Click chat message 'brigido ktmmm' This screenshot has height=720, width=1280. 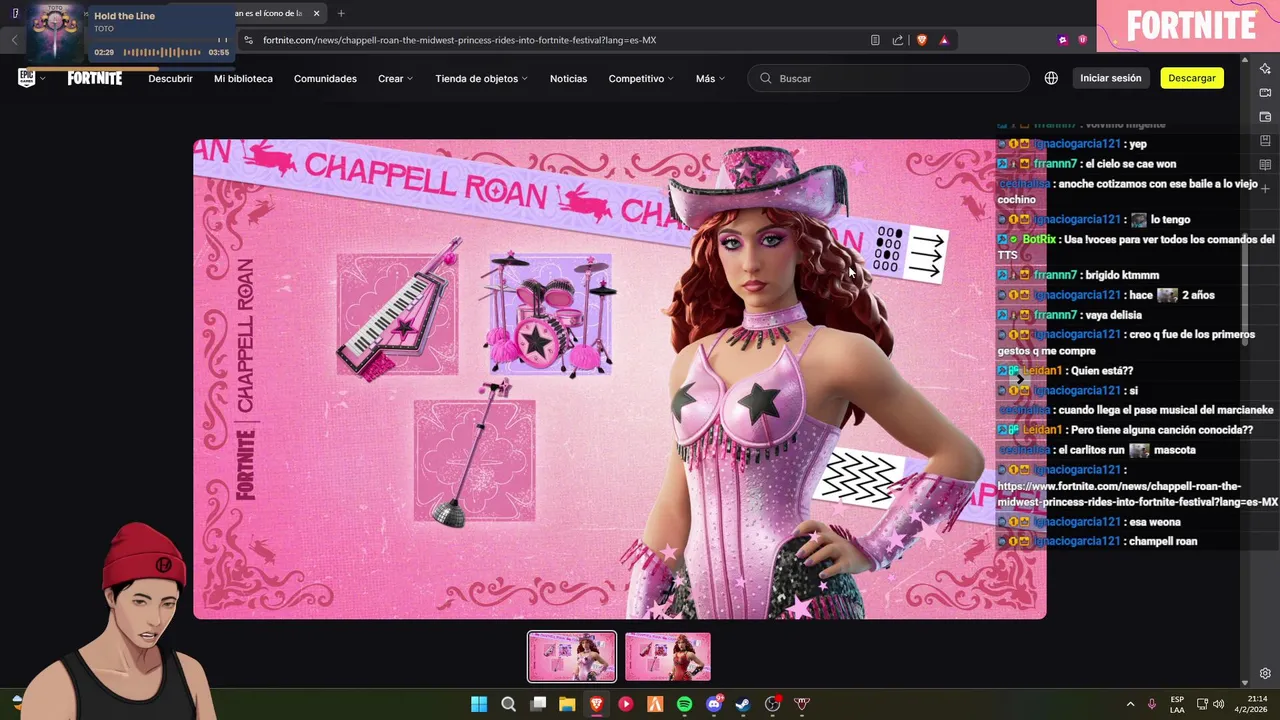[x=1122, y=275]
